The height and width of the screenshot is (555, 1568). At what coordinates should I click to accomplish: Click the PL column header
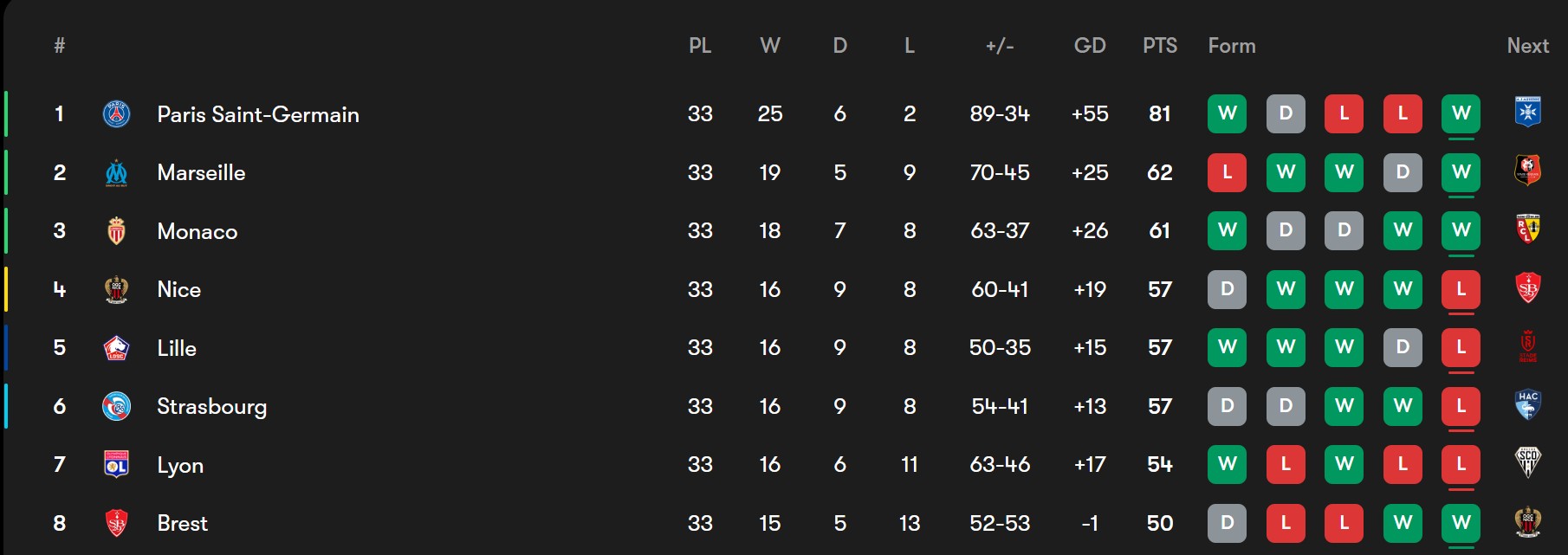pyautogui.click(x=700, y=46)
